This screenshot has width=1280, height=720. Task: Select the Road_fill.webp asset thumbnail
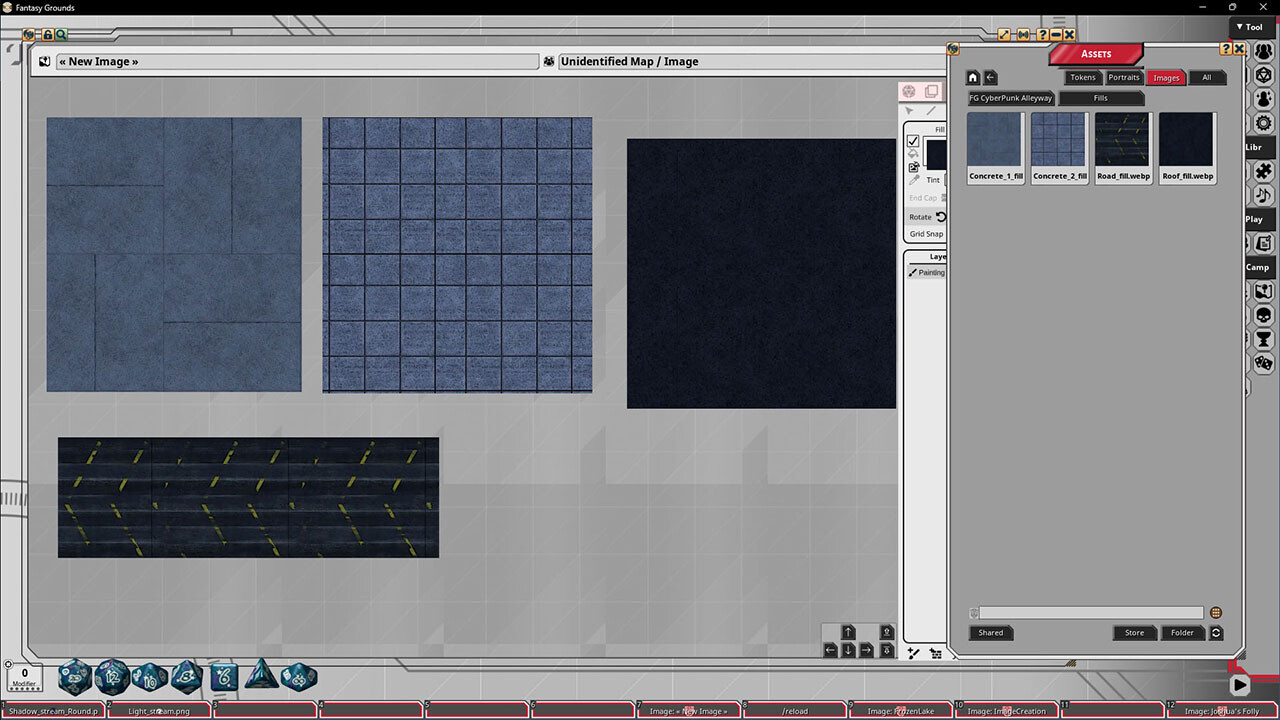tap(1123, 142)
